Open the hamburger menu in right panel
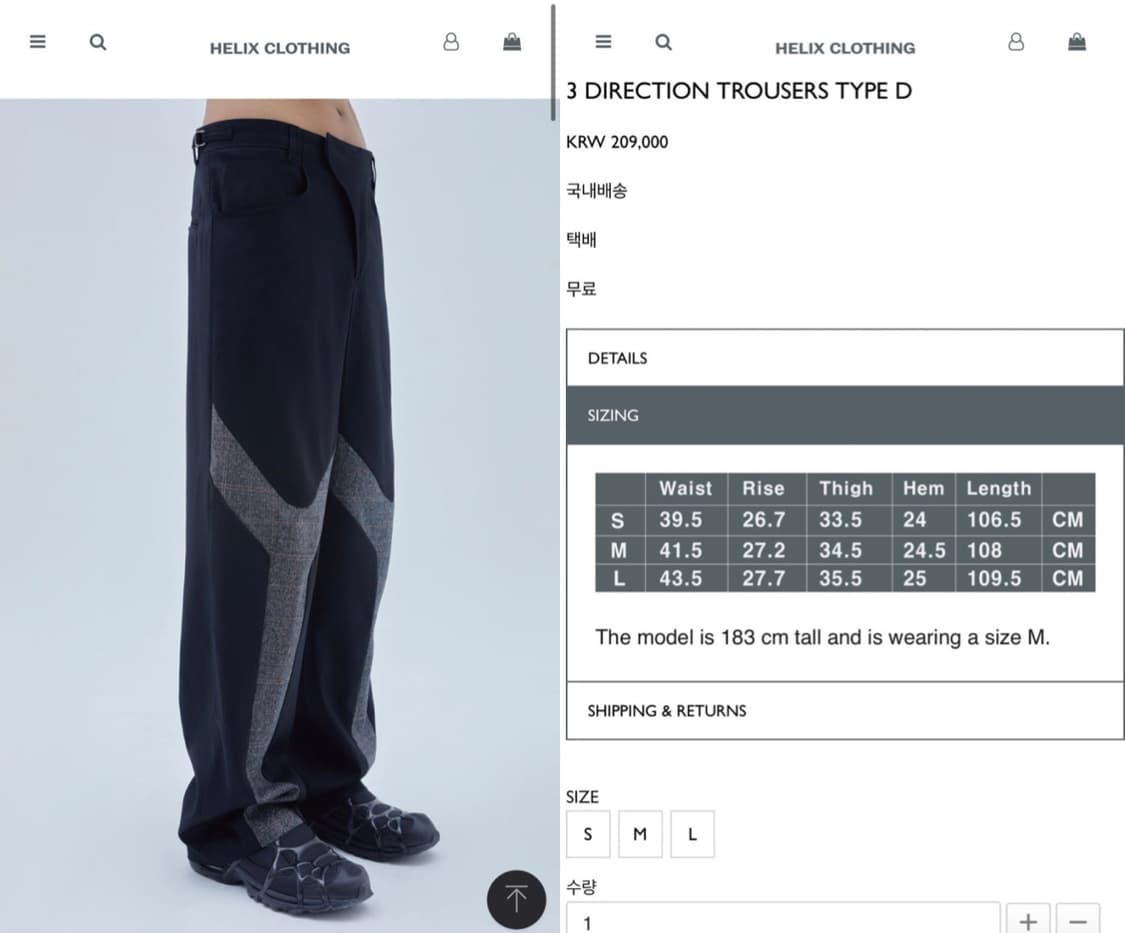1125x933 pixels. 603,42
